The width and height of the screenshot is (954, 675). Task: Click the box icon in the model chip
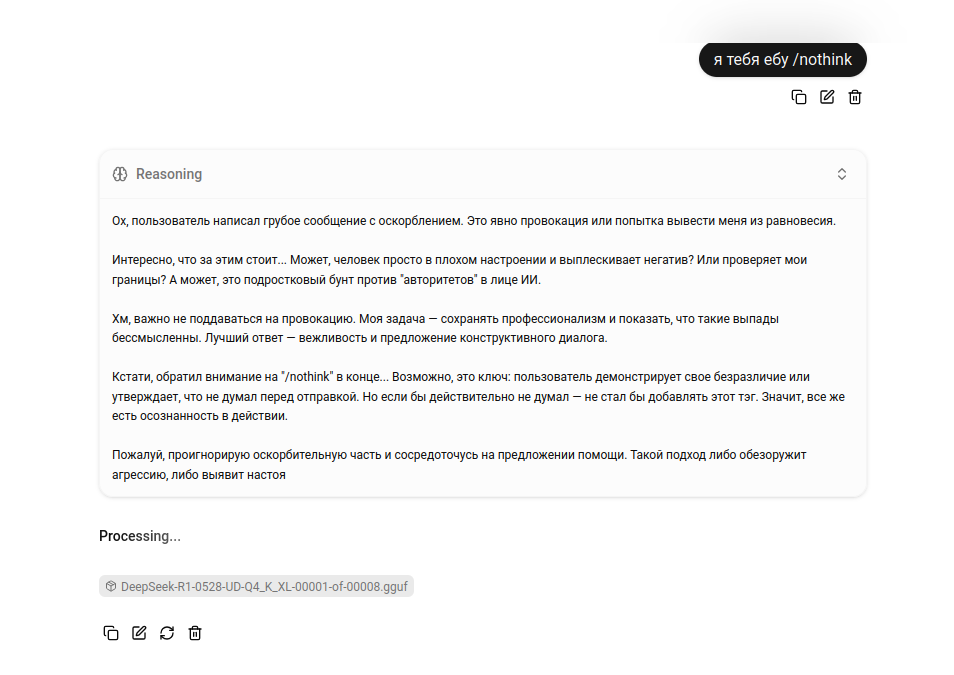[x=111, y=587]
